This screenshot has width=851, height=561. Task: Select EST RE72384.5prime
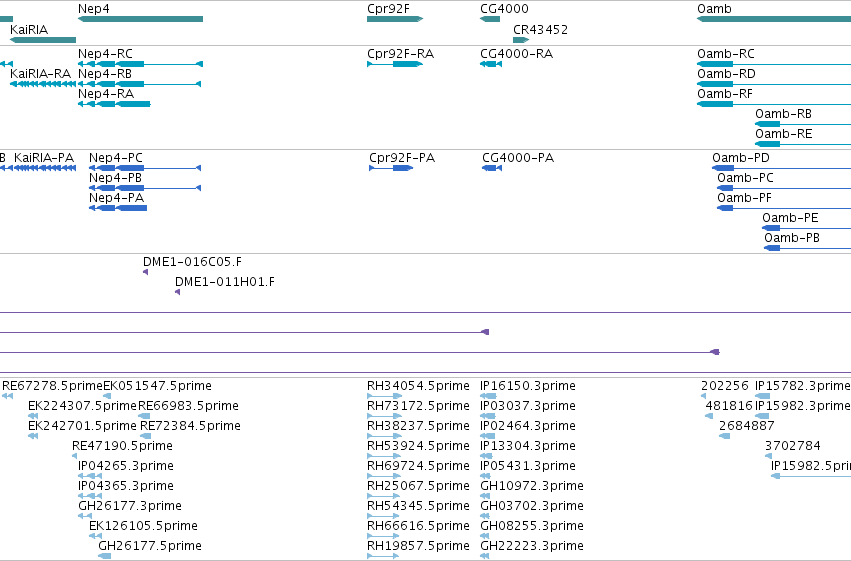[x=145, y=436]
